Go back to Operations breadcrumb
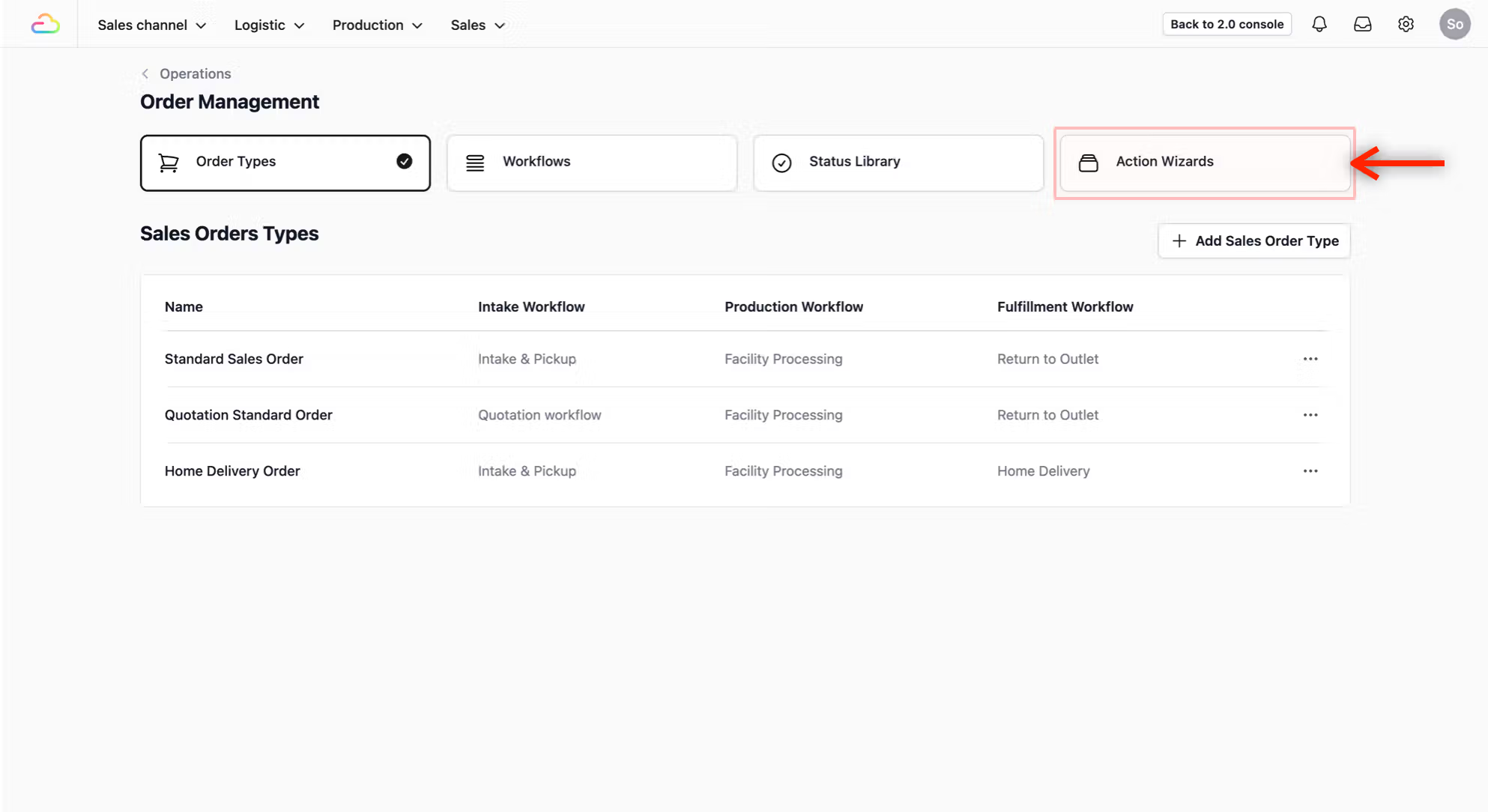Screen dimensions: 1488x812 194,74
